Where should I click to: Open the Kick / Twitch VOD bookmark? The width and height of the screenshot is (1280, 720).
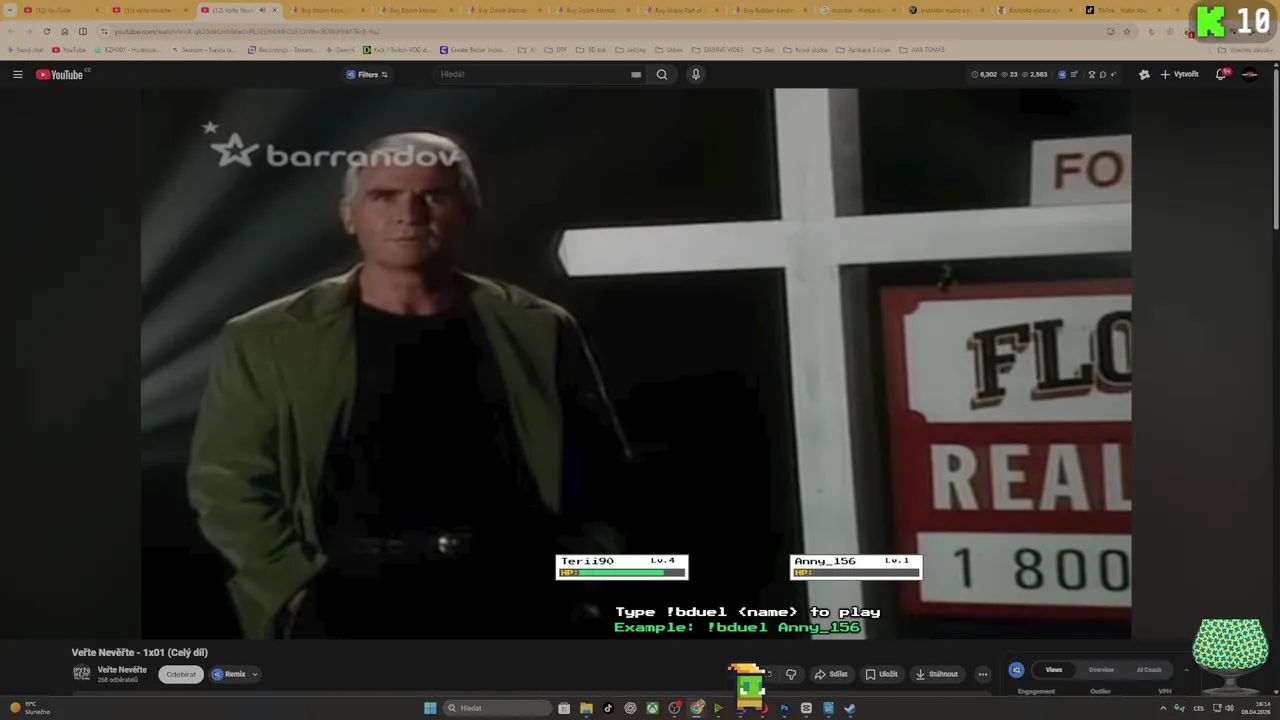click(399, 49)
